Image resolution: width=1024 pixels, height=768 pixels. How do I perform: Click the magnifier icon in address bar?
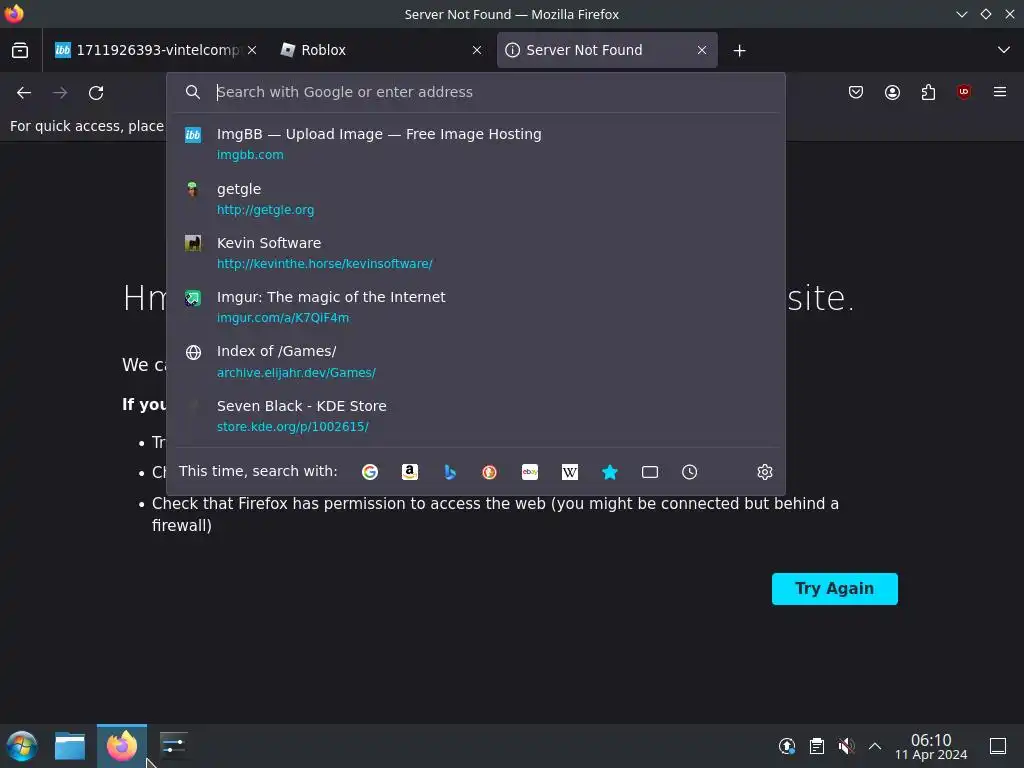click(x=193, y=92)
